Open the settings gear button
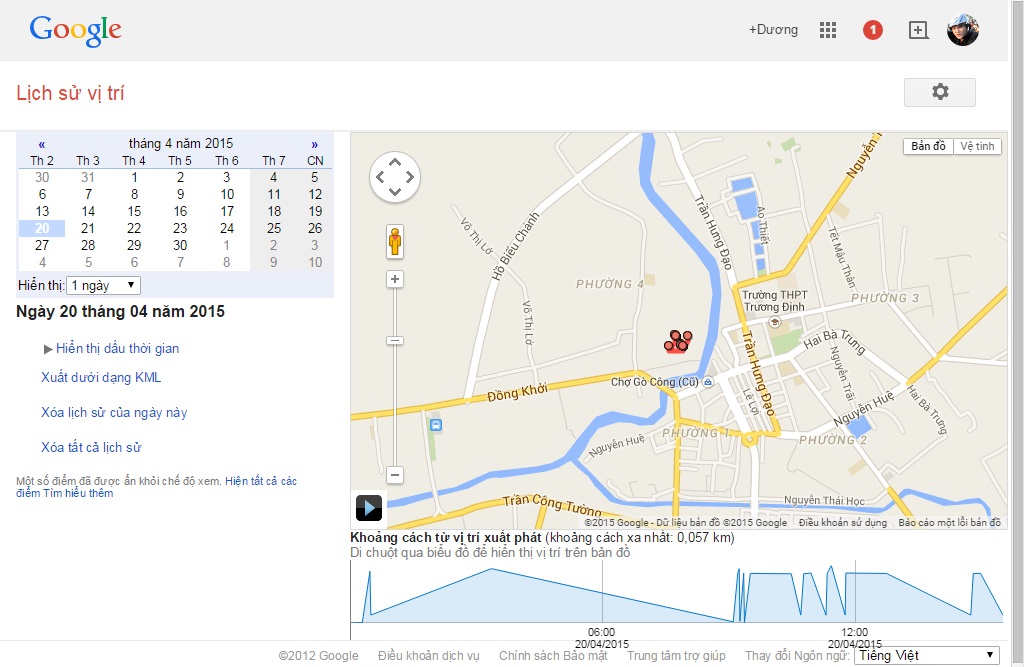 point(939,92)
